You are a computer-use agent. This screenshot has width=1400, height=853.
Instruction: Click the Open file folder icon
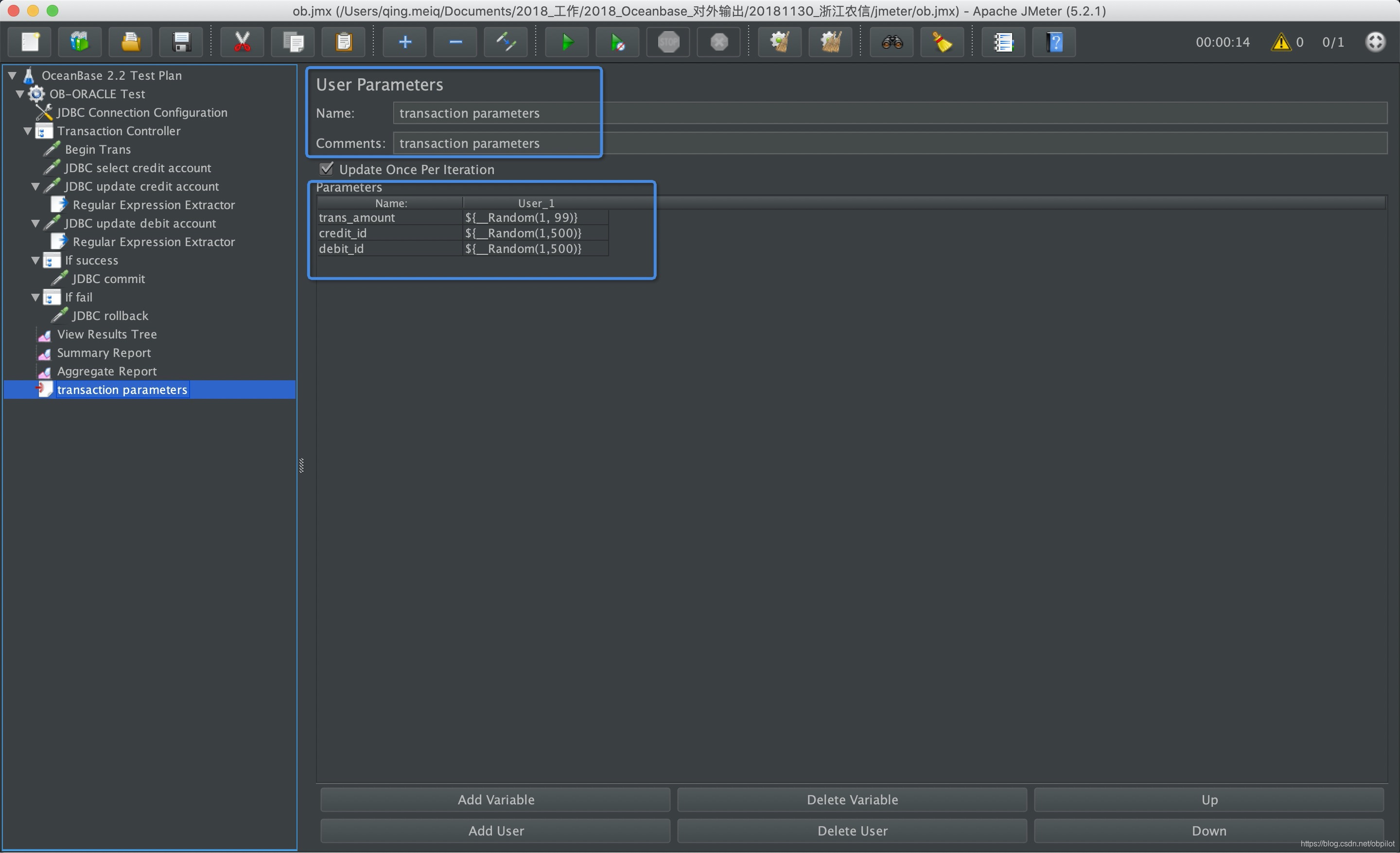(x=131, y=42)
